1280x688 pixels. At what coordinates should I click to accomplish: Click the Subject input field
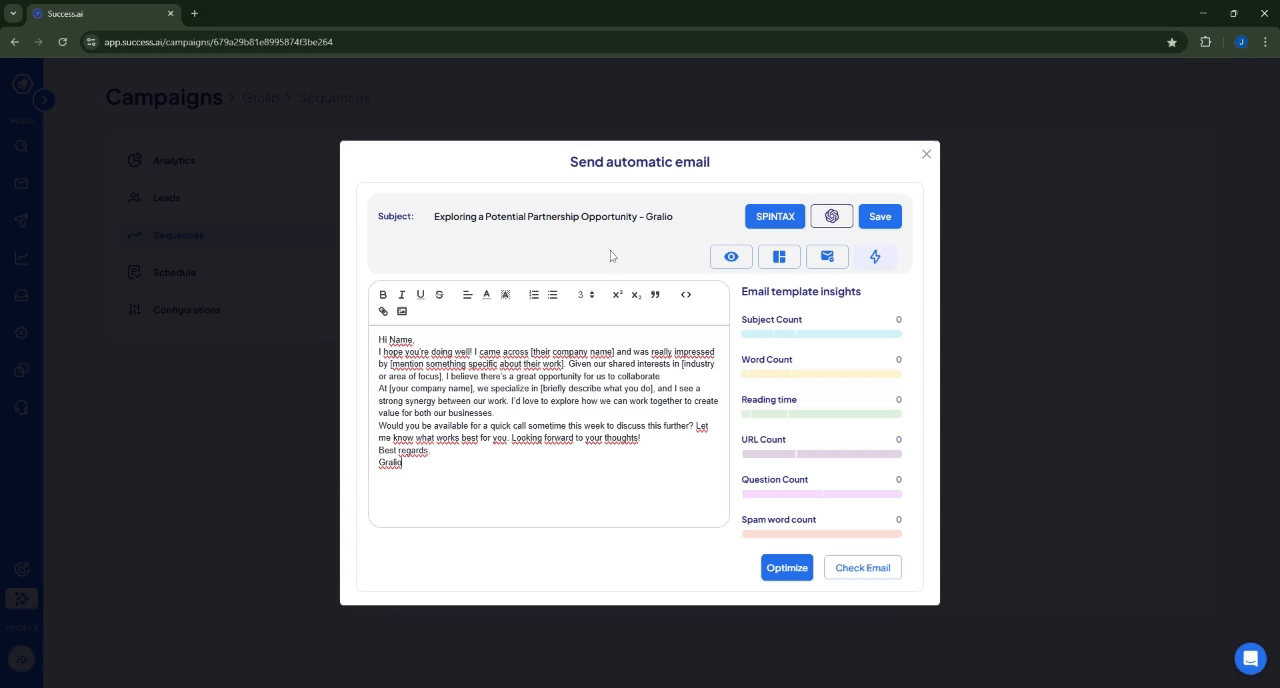click(585, 217)
